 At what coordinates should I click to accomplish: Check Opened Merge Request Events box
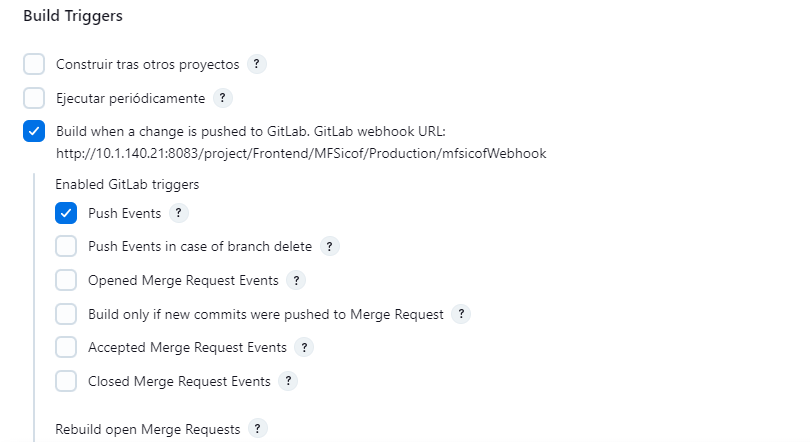tap(66, 280)
